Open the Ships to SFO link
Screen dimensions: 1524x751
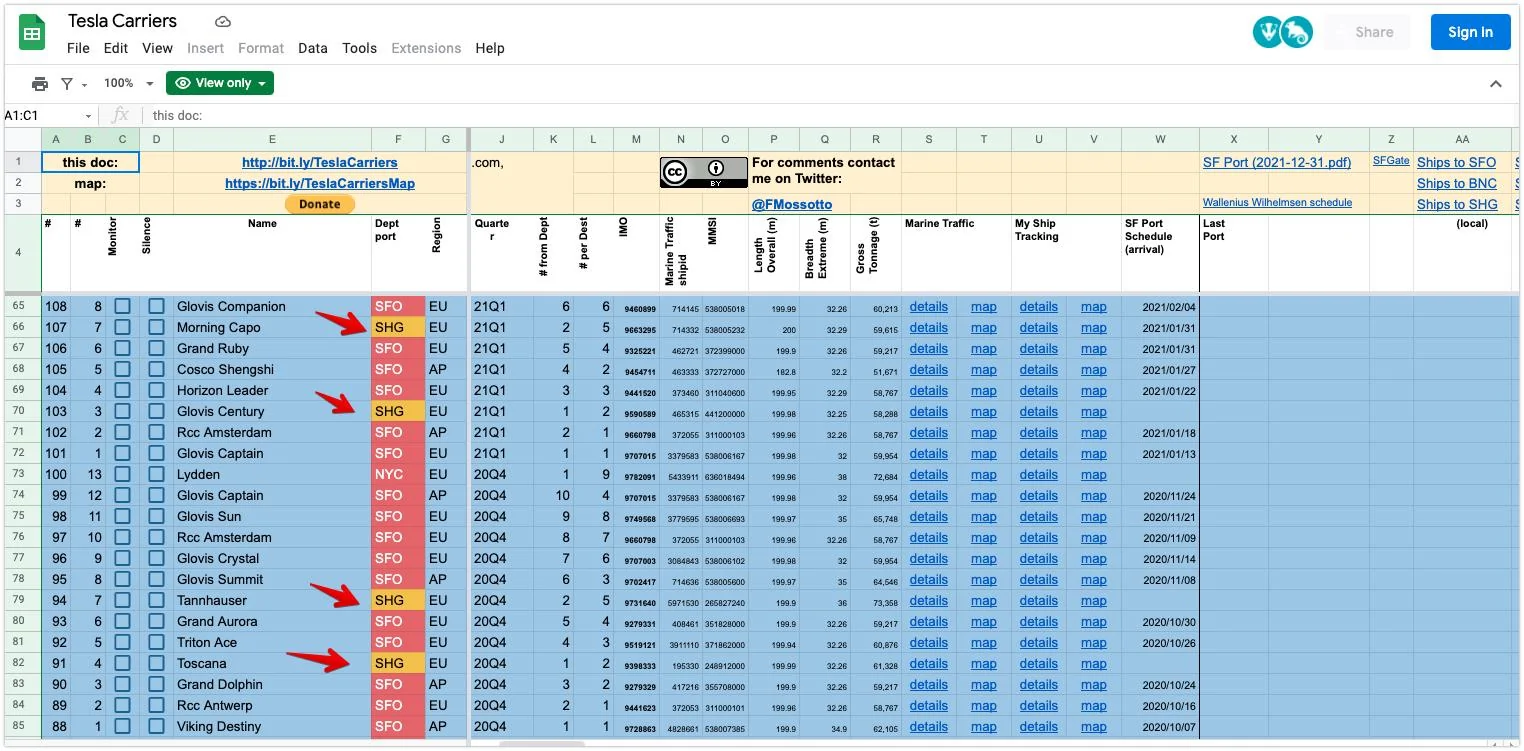coord(1457,163)
